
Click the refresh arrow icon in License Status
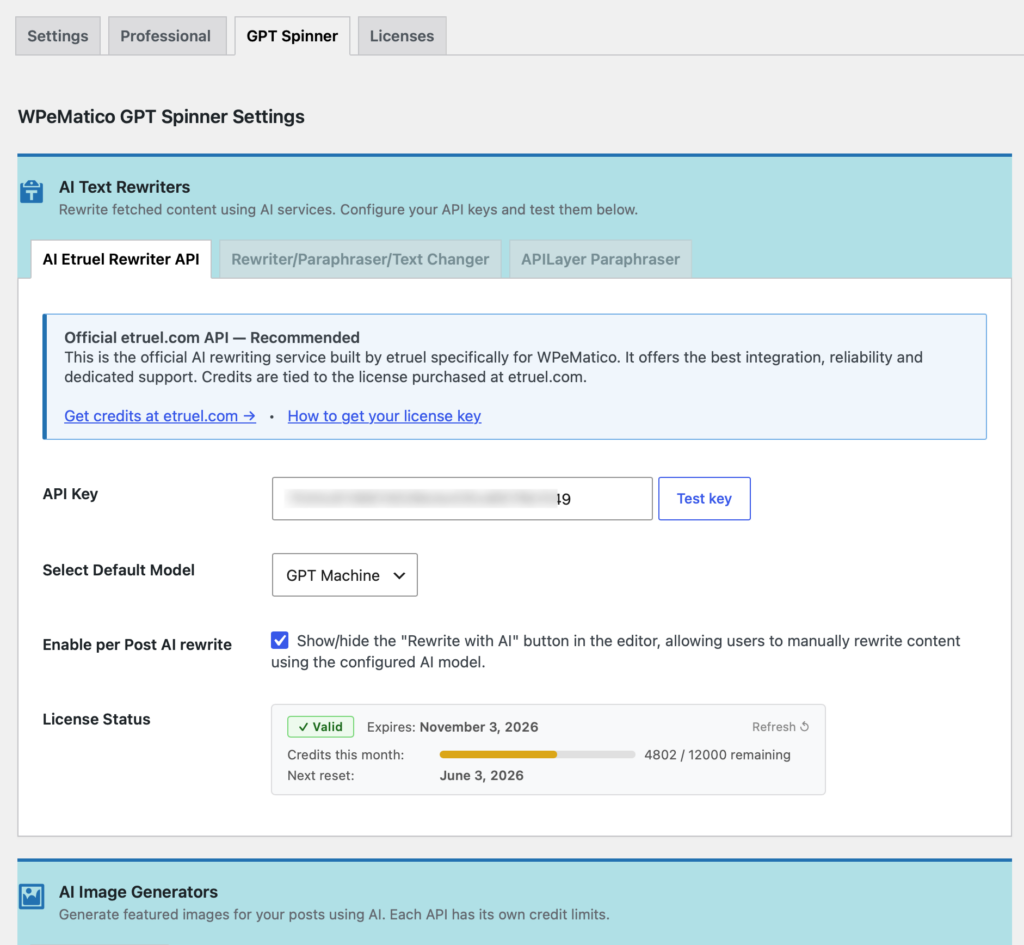(805, 727)
